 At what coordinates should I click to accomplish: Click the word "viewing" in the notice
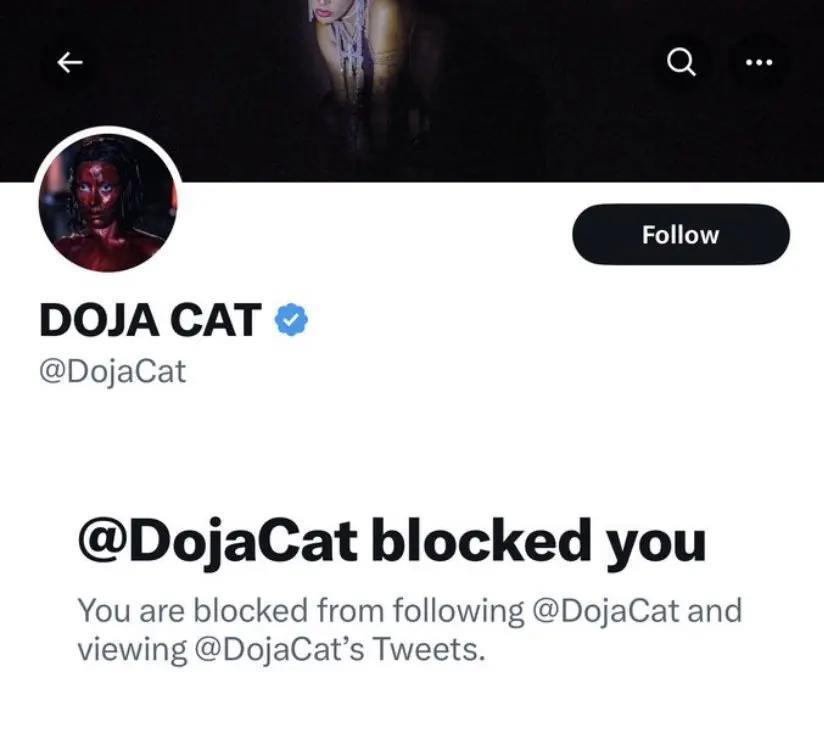pos(131,649)
